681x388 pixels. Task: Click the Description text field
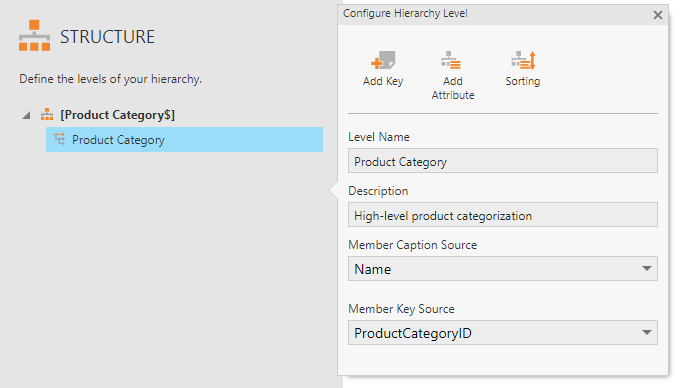point(502,215)
